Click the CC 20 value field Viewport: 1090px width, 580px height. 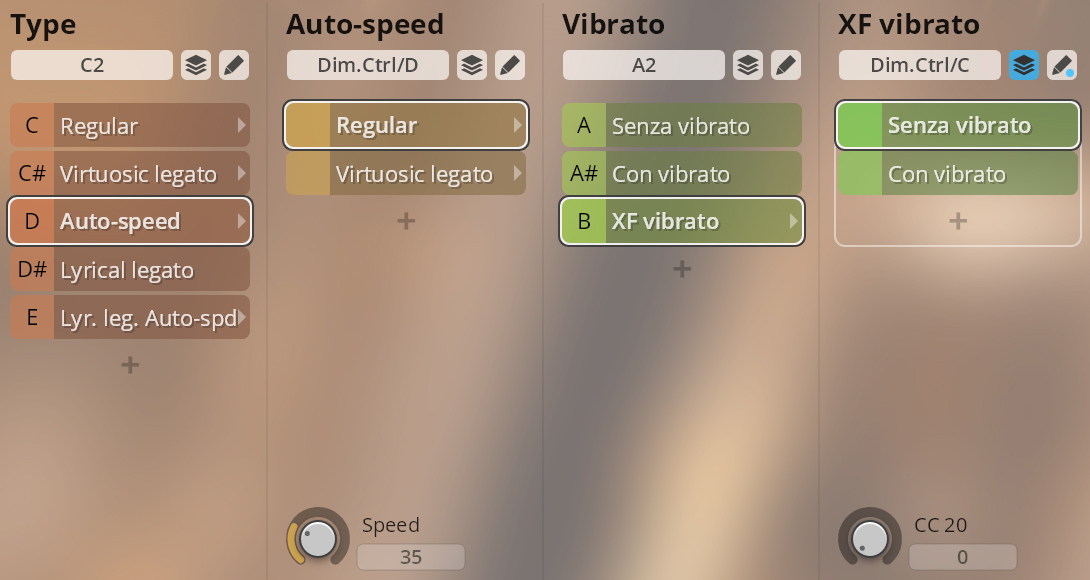(x=963, y=557)
